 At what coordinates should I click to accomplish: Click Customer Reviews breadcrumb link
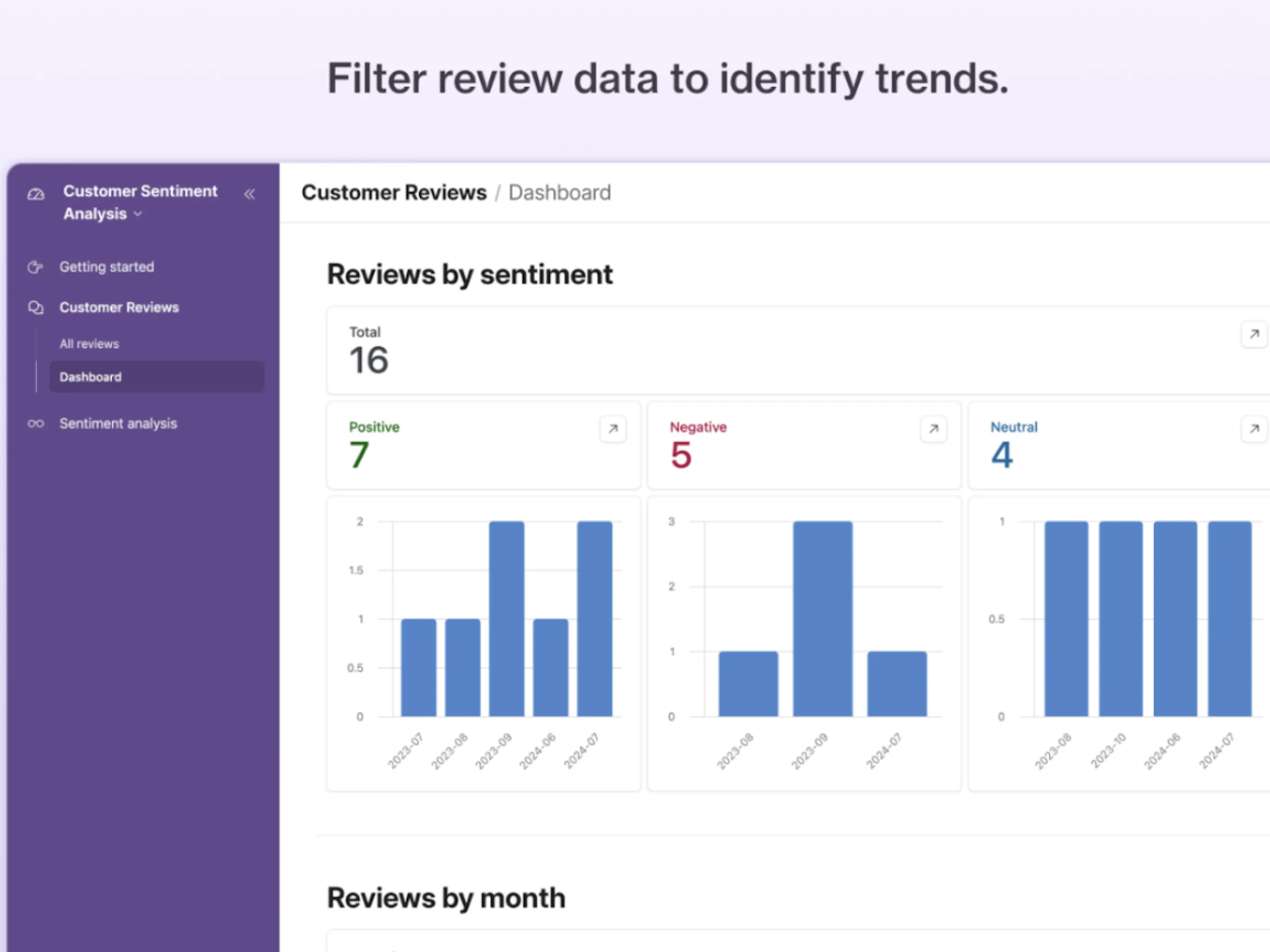coord(394,193)
